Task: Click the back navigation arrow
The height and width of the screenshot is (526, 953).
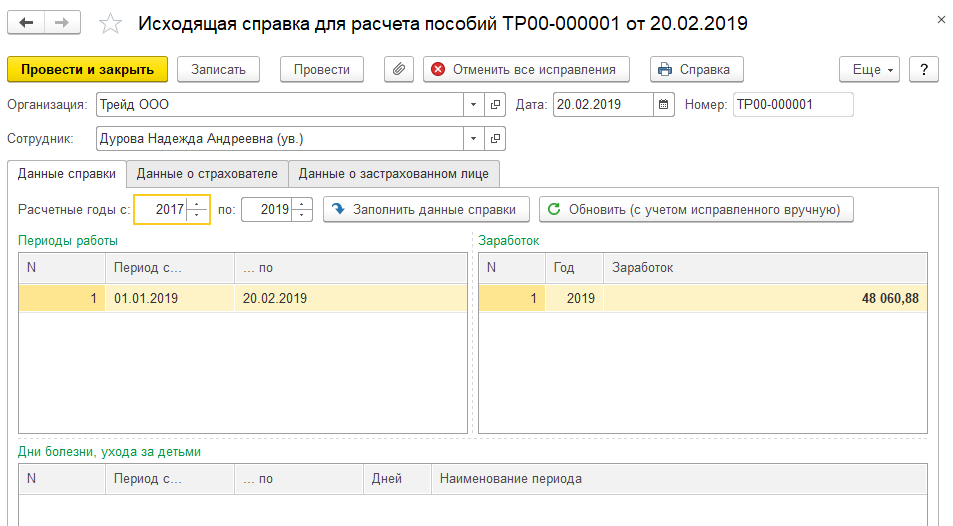Action: (27, 22)
